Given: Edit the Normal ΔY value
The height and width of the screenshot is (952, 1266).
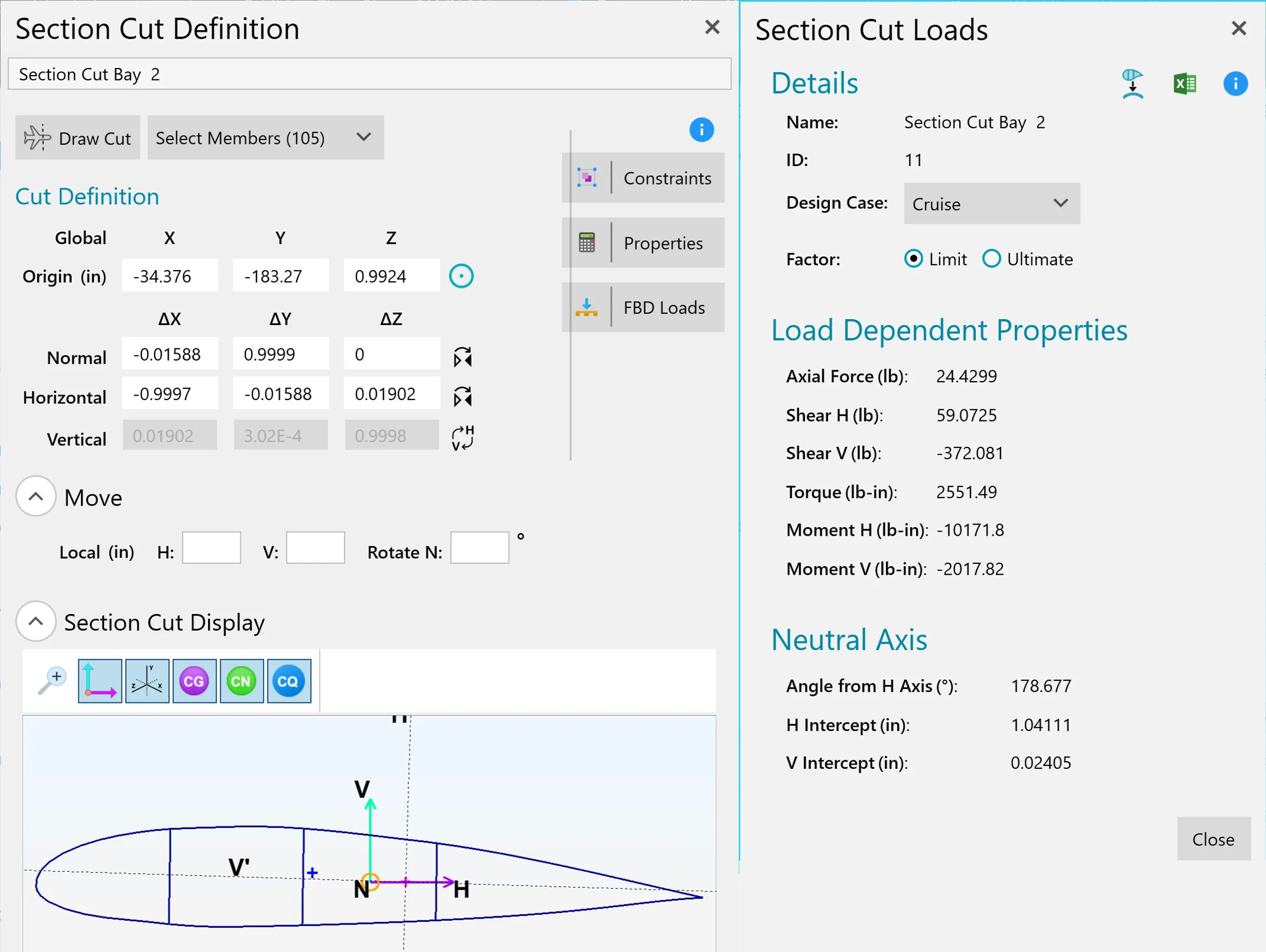Looking at the screenshot, I should 281,354.
